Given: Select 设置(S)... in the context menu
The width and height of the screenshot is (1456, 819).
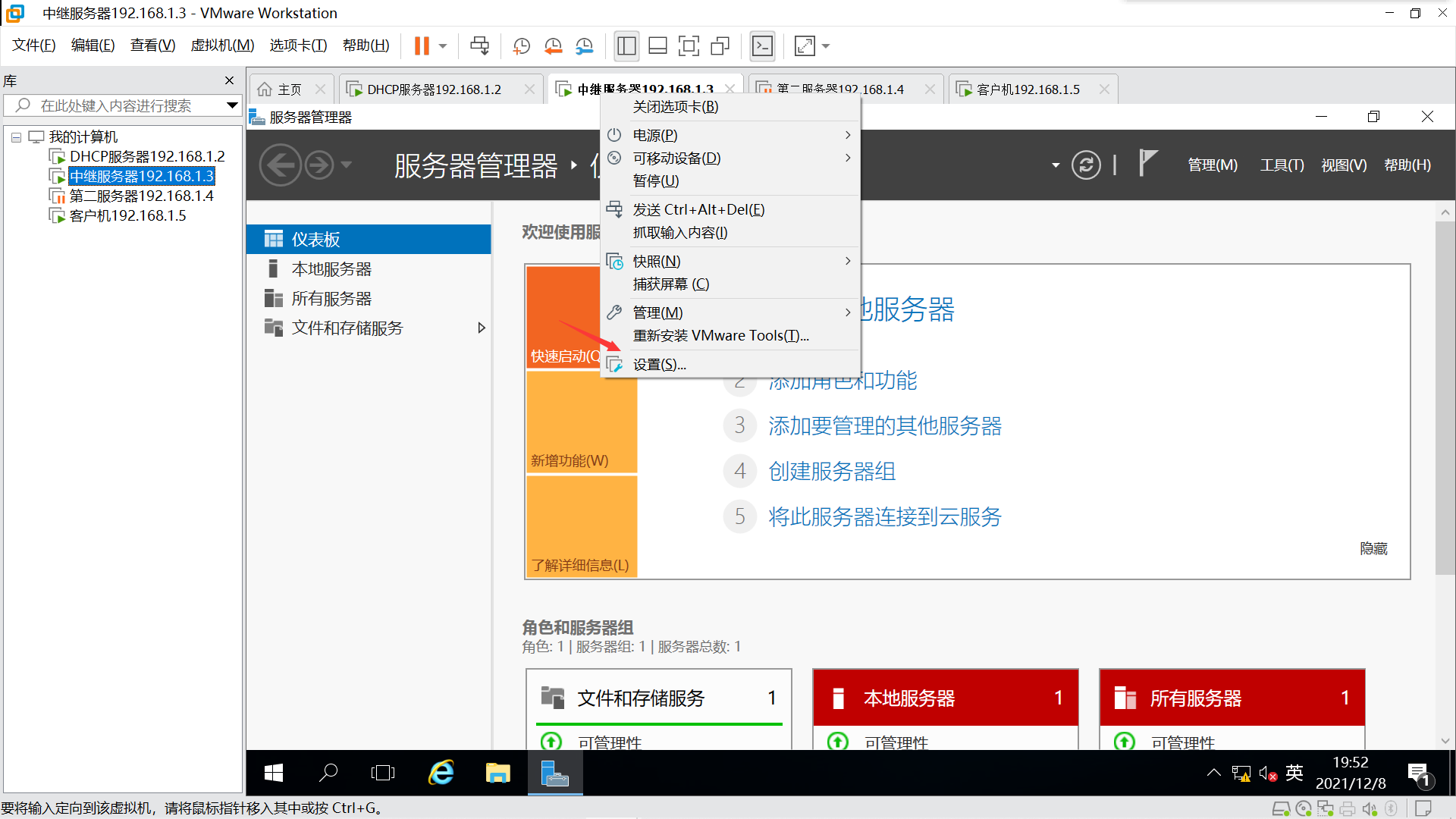Looking at the screenshot, I should (x=659, y=365).
